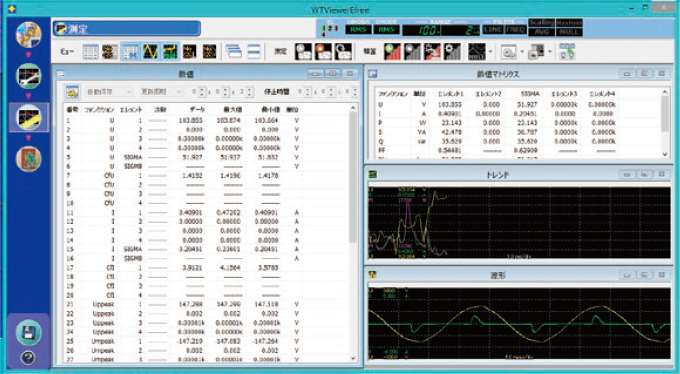Click the exit door icon in the sidebar
Image resolution: width=680 pixels, height=374 pixels.
tap(29, 159)
